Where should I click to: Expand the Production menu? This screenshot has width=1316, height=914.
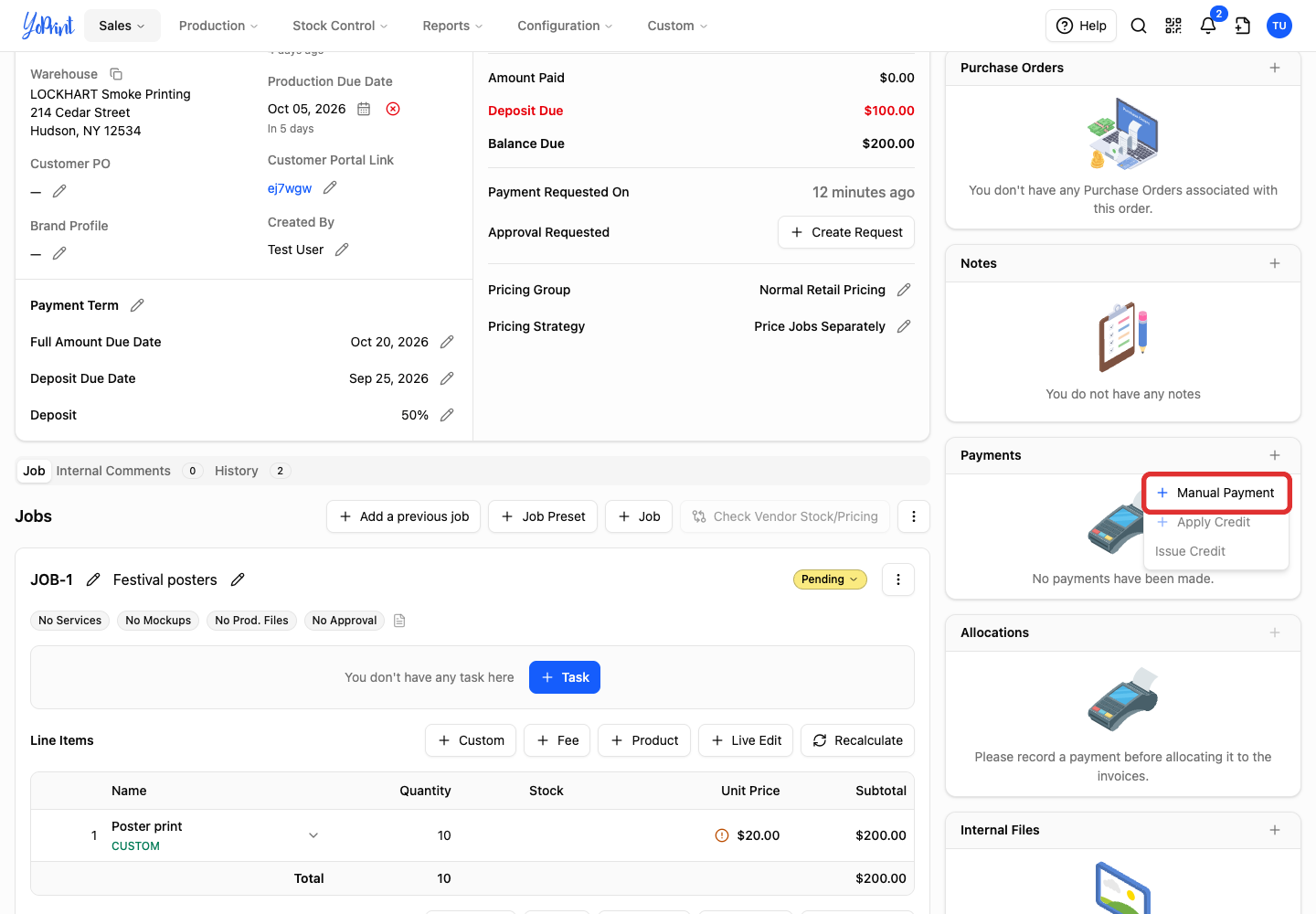click(x=218, y=26)
